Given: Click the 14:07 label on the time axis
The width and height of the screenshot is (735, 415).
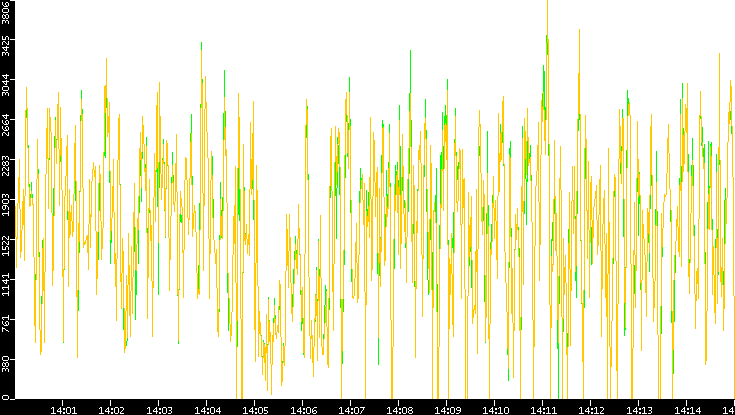Looking at the screenshot, I should pyautogui.click(x=351, y=409).
